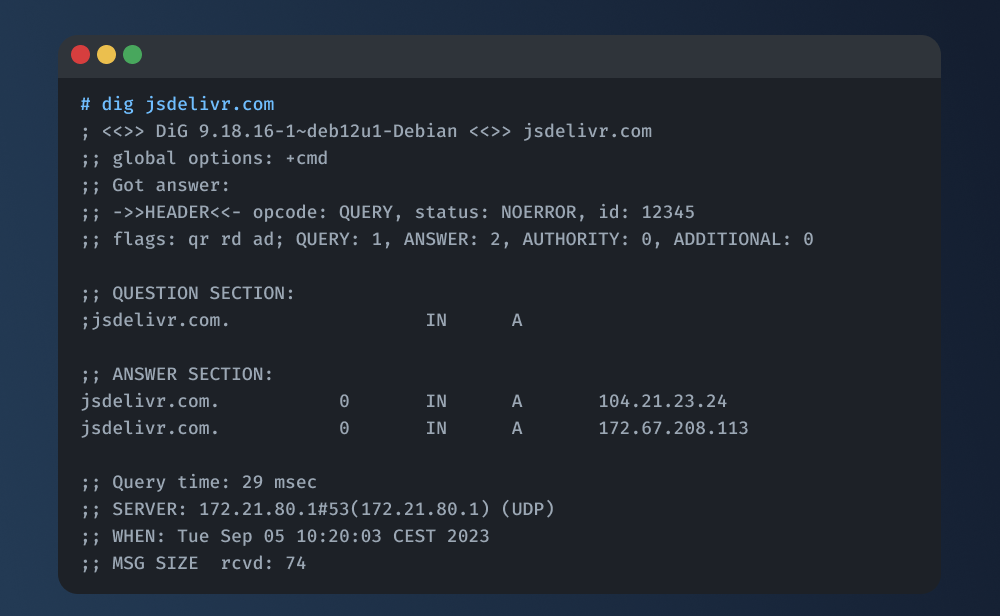Click the 'ANSWER SECTION' heading
Image resolution: width=1000 pixels, height=616 pixels.
[x=192, y=374]
